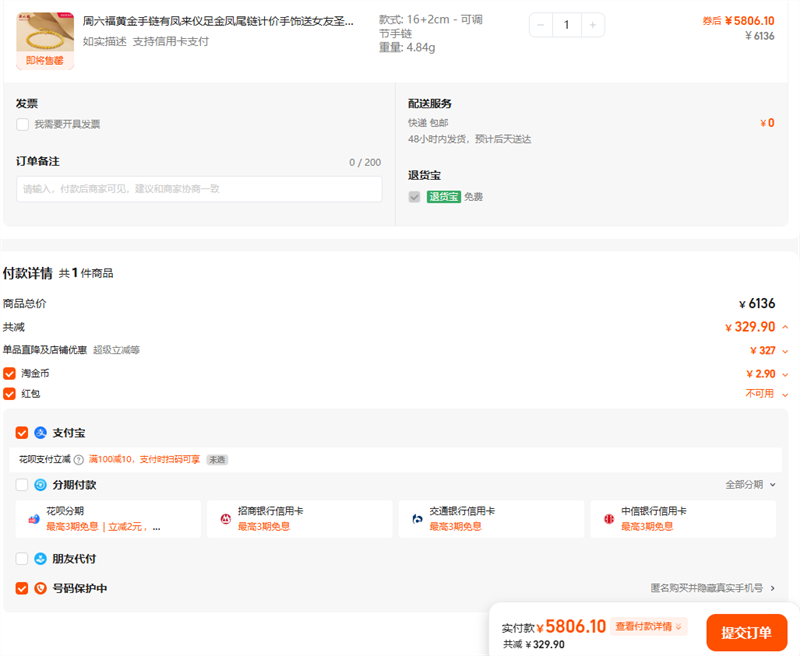Collapse the 共减 ¥329.90 discount section
This screenshot has width=800, height=656.
tap(785, 327)
